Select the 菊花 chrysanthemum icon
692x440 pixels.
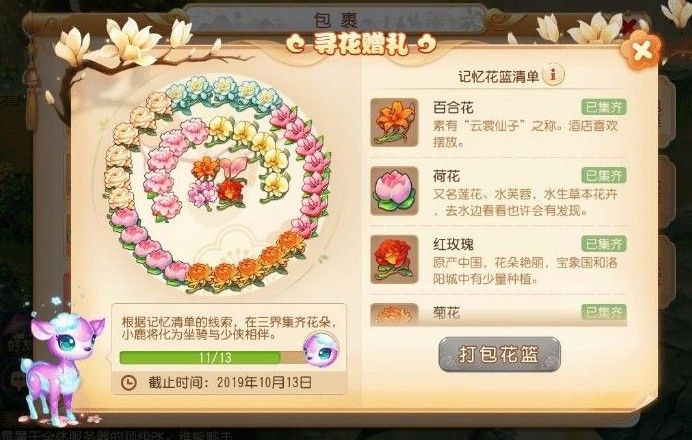pos(394,314)
